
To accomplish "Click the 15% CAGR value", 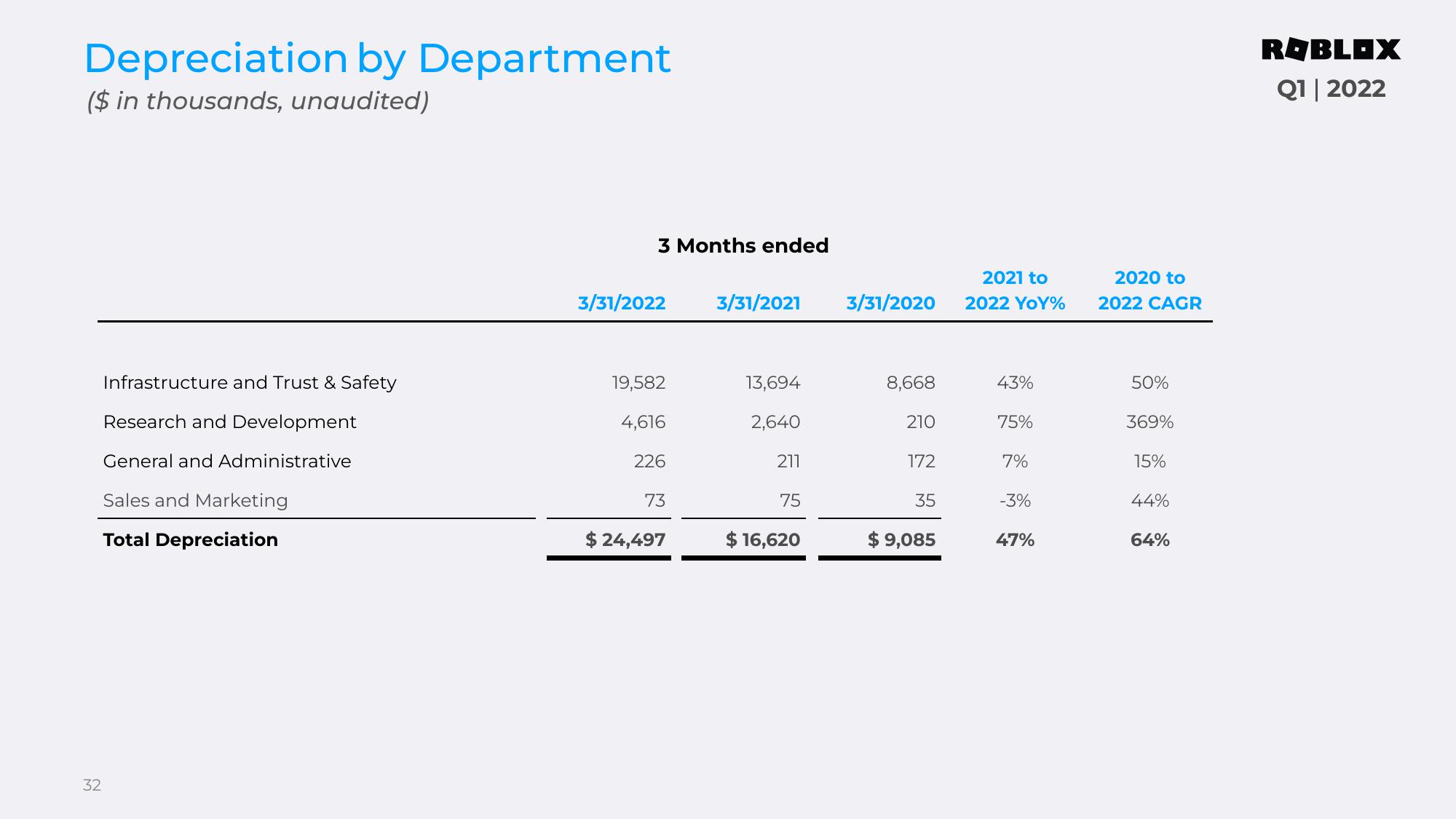I will 1150,462.
